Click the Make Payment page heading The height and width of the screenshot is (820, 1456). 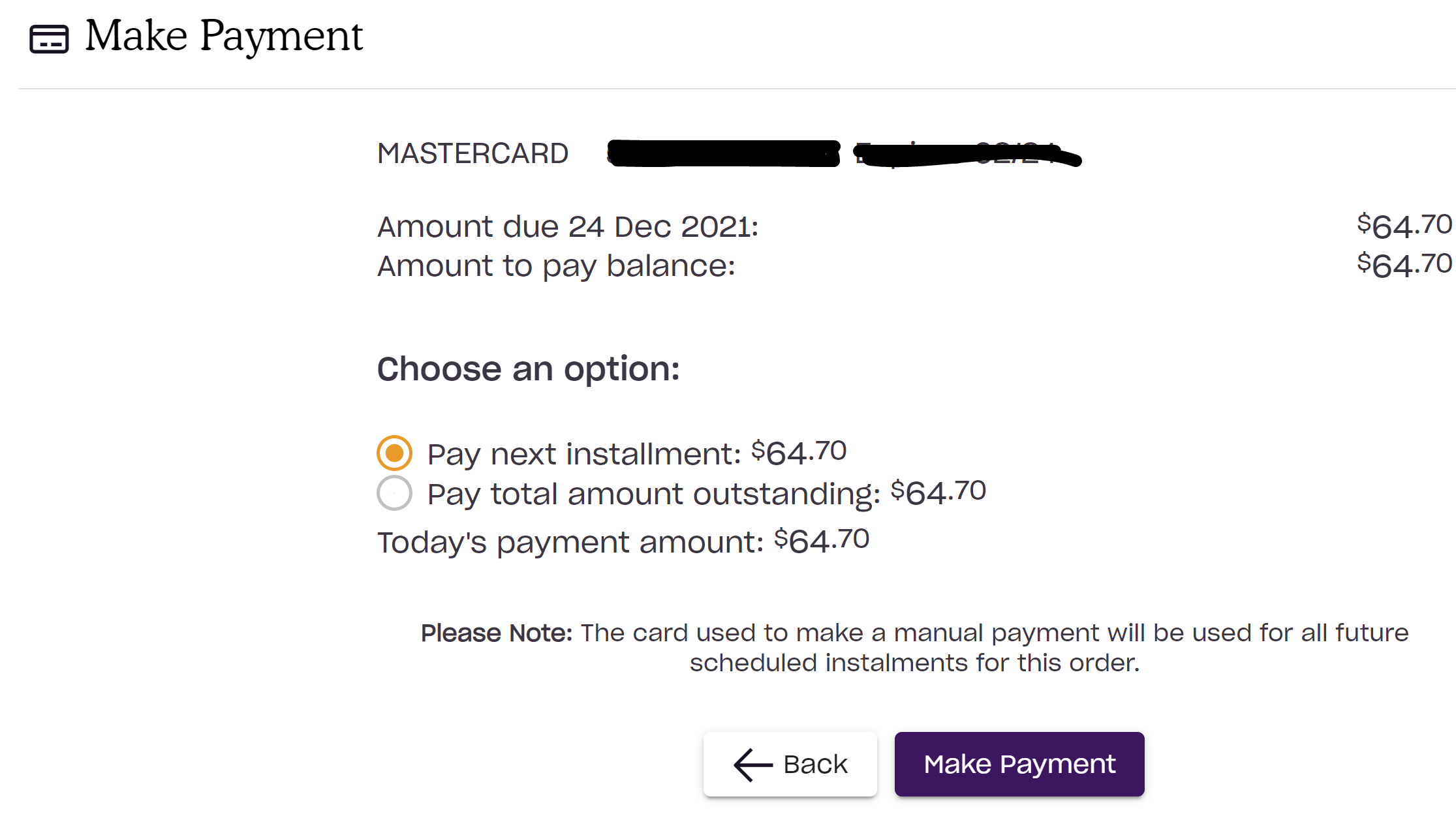point(224,36)
